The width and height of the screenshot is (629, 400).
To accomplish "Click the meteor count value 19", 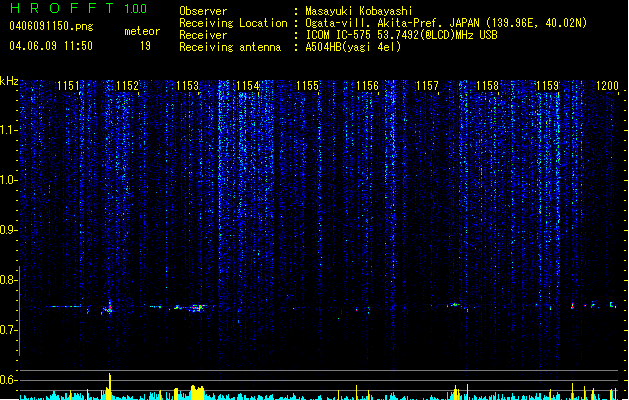I will (145, 46).
